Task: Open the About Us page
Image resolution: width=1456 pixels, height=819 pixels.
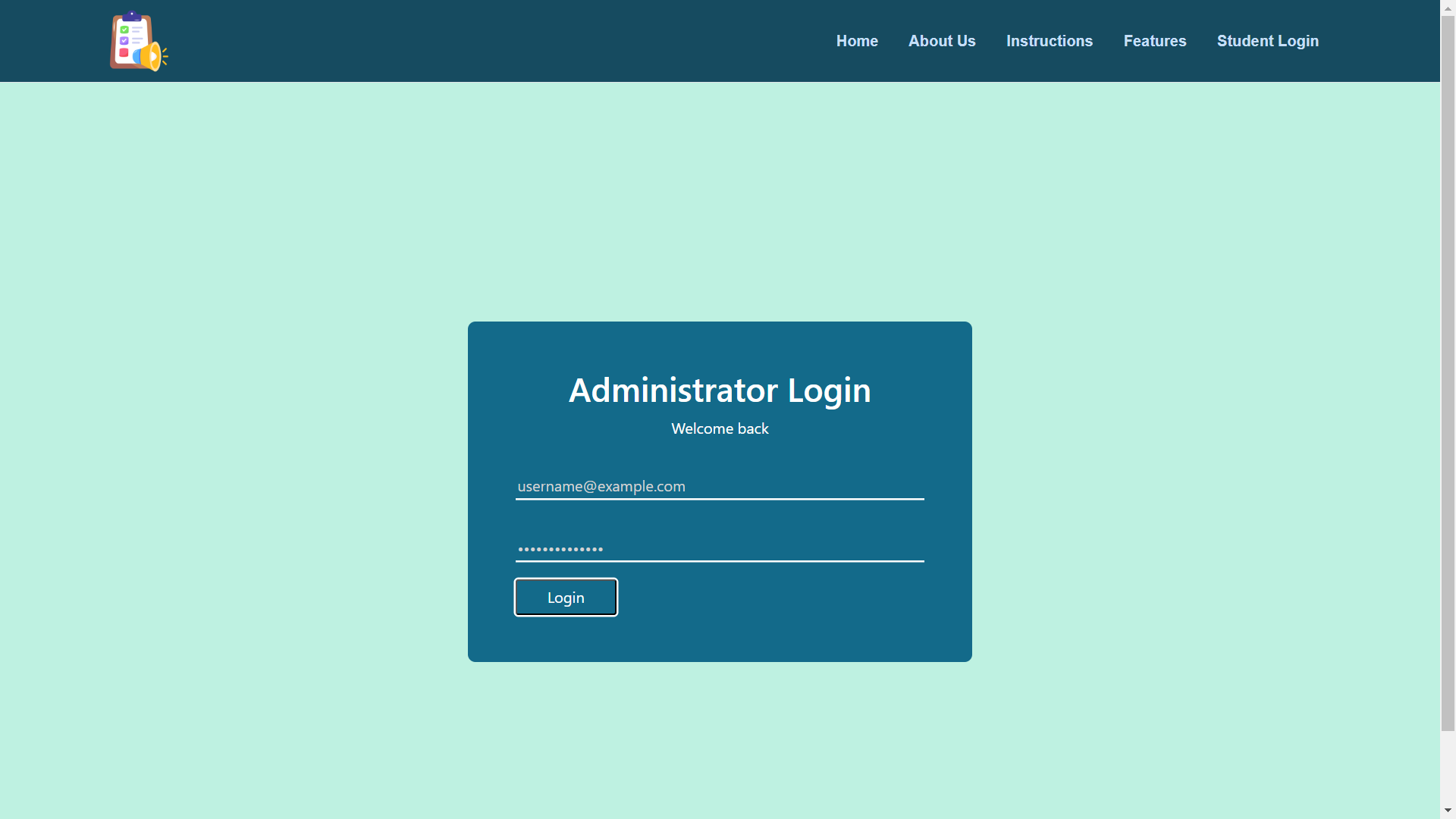Action: coord(942,40)
